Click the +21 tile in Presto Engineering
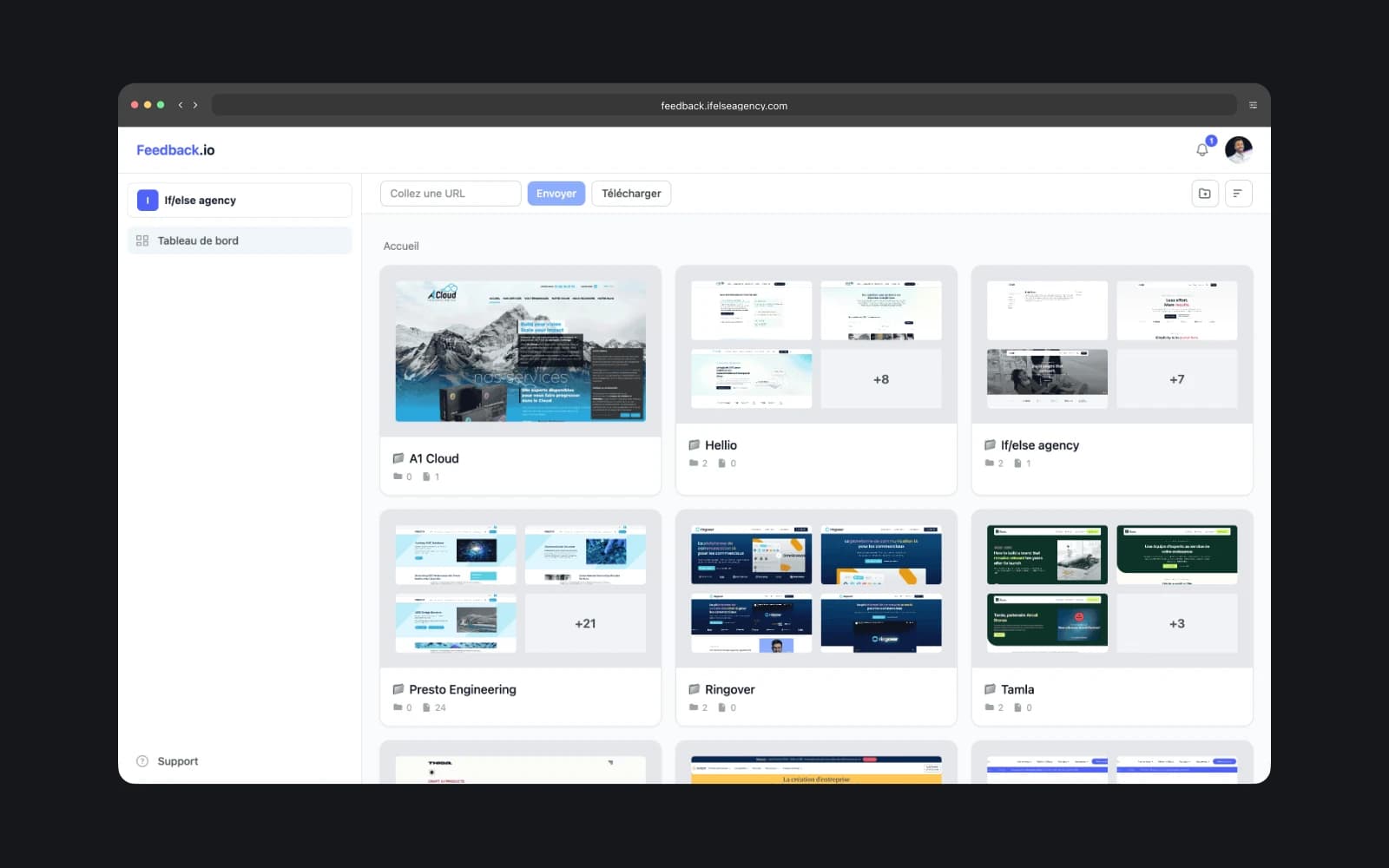Image resolution: width=1389 pixels, height=868 pixels. pyautogui.click(x=585, y=623)
